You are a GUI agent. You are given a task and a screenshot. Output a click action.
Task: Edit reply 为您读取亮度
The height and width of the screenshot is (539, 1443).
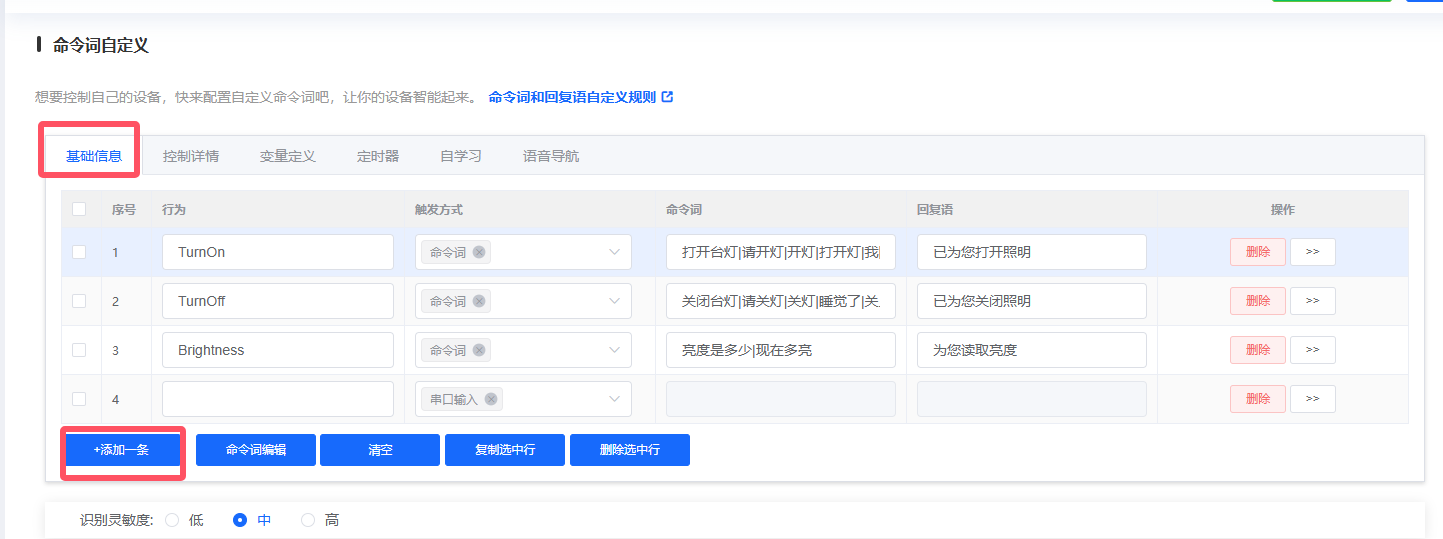[x=1032, y=350]
